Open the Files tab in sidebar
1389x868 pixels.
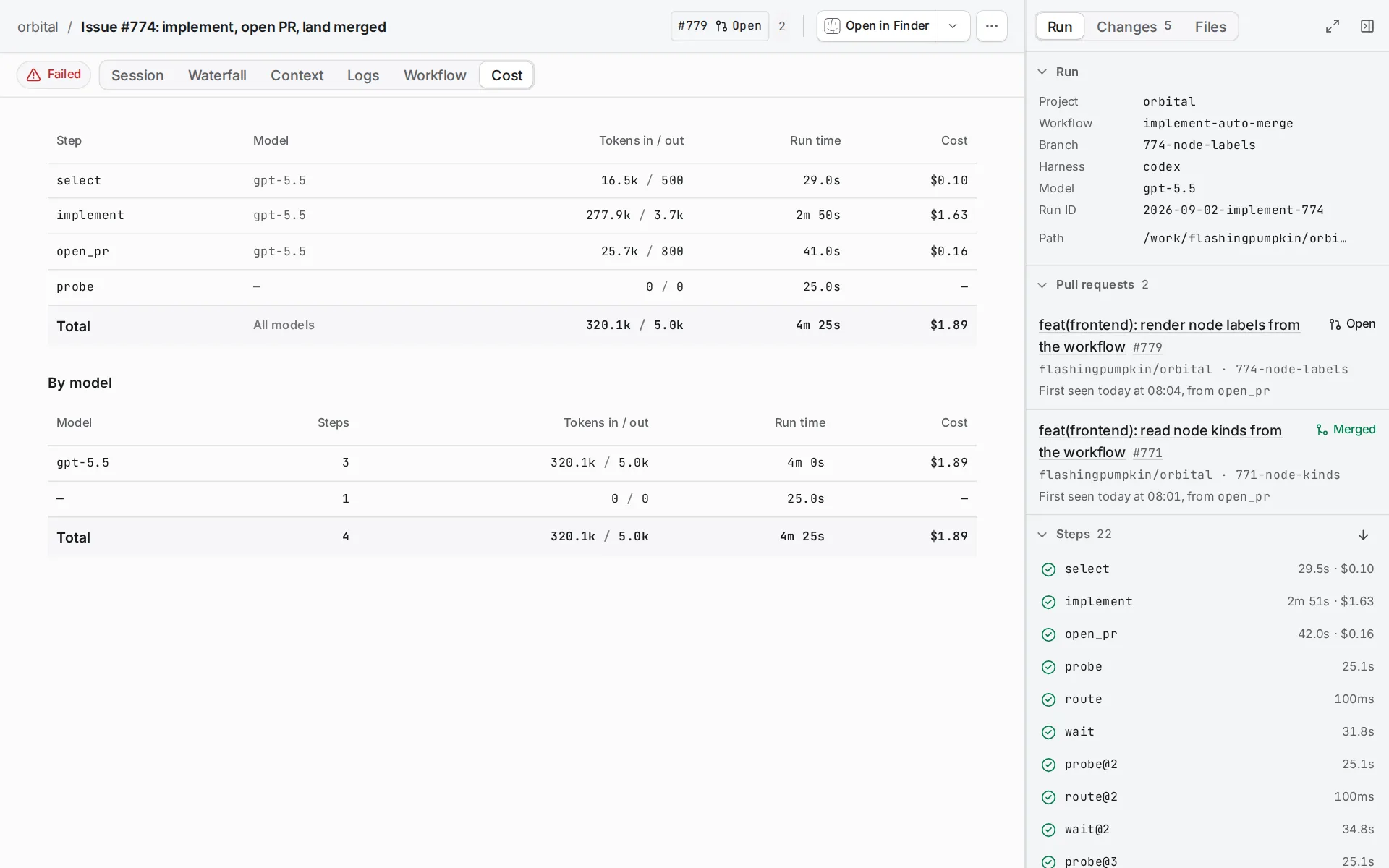point(1210,27)
